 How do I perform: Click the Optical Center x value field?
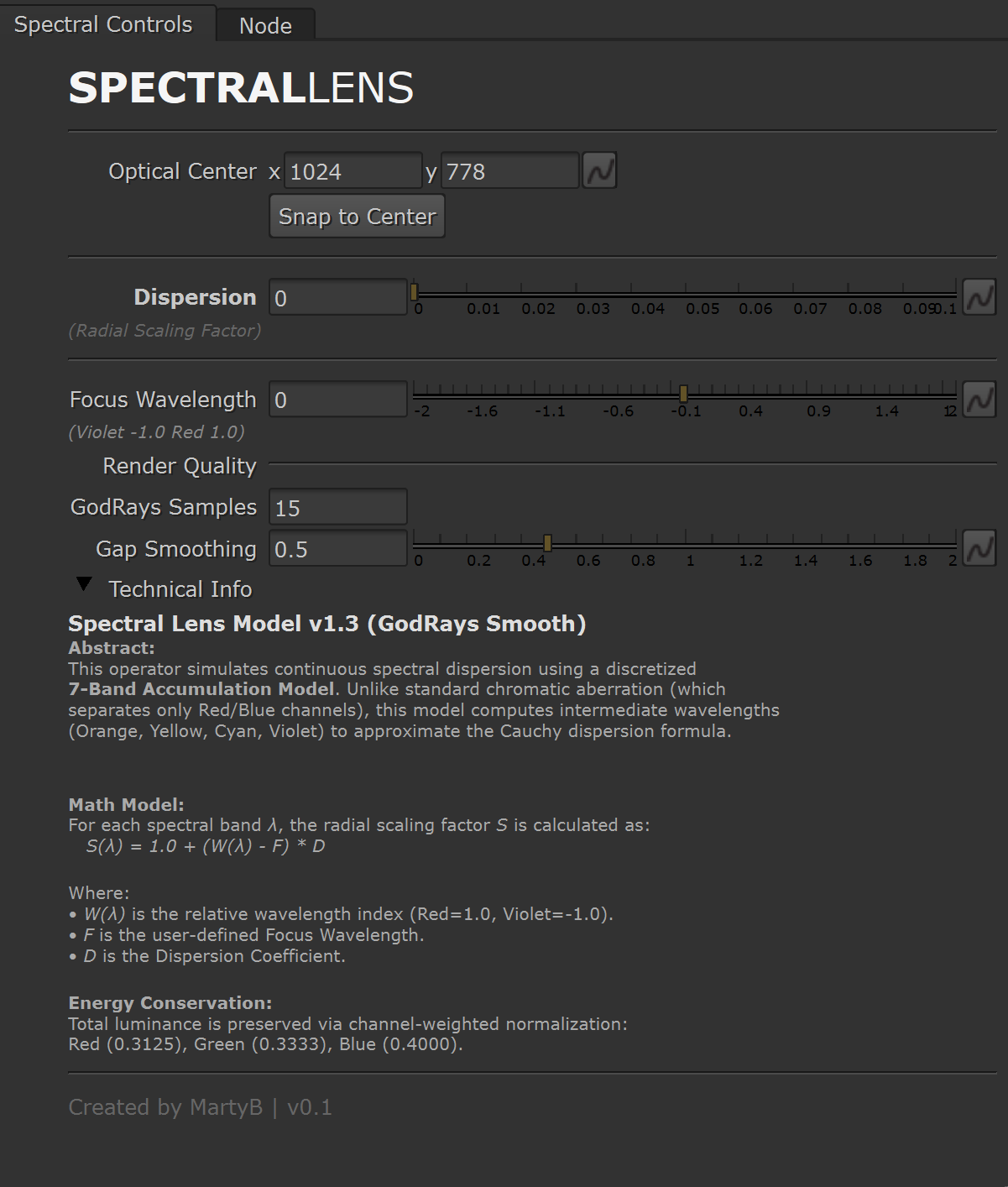[353, 171]
